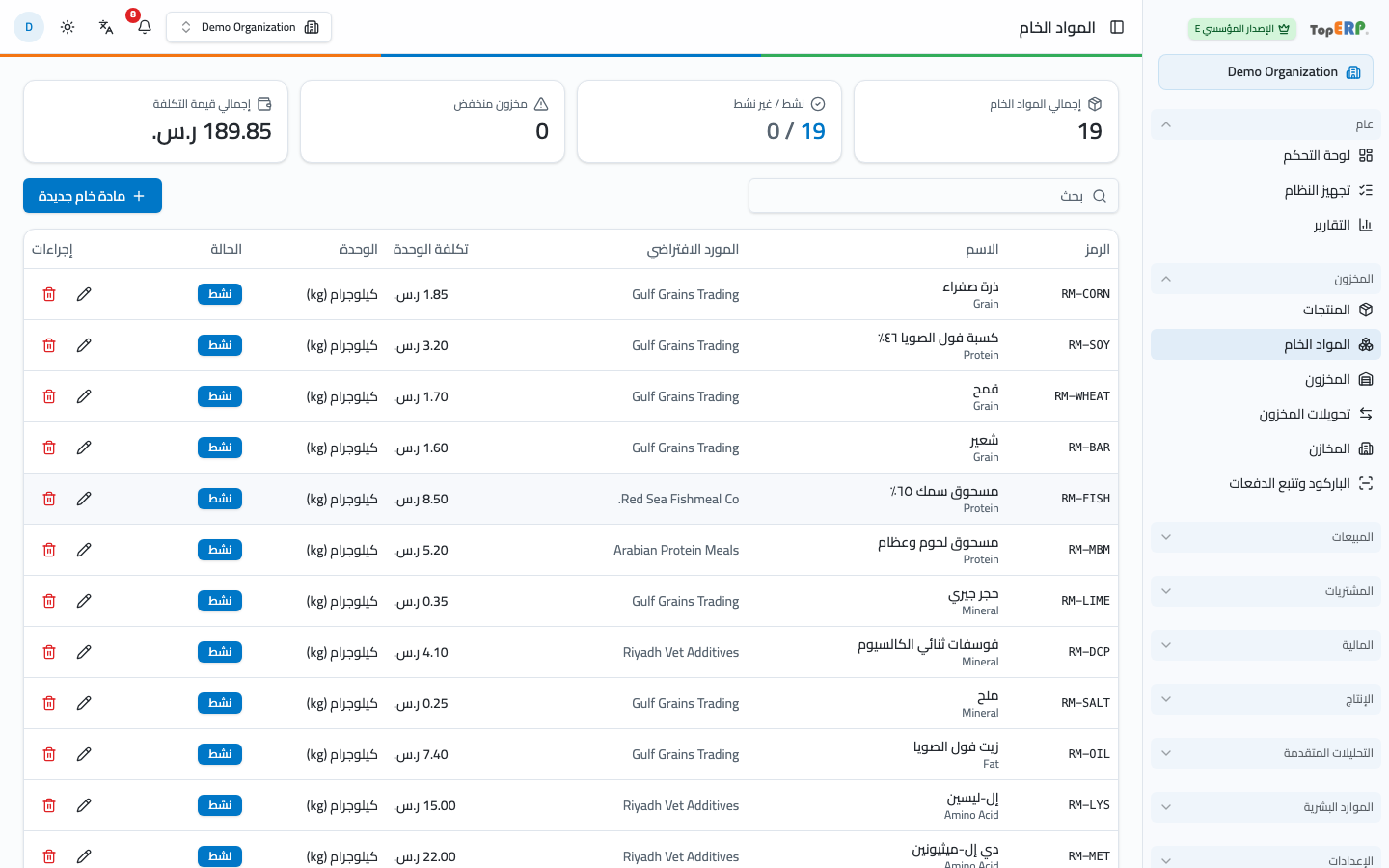Viewport: 1389px width, 868px height.
Task: Edit the RM-WHEAT entry with pencil icon
Action: 84,396
